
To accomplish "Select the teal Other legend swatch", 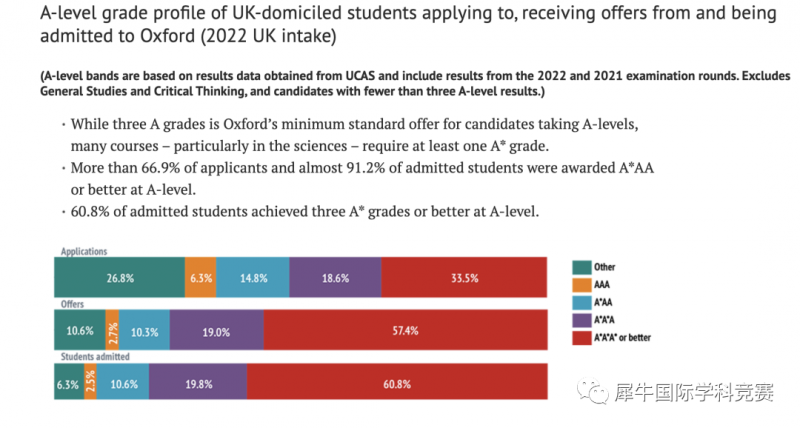I will [x=582, y=267].
